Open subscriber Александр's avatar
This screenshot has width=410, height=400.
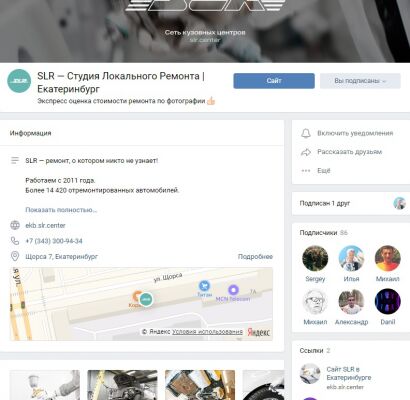[x=351, y=302]
